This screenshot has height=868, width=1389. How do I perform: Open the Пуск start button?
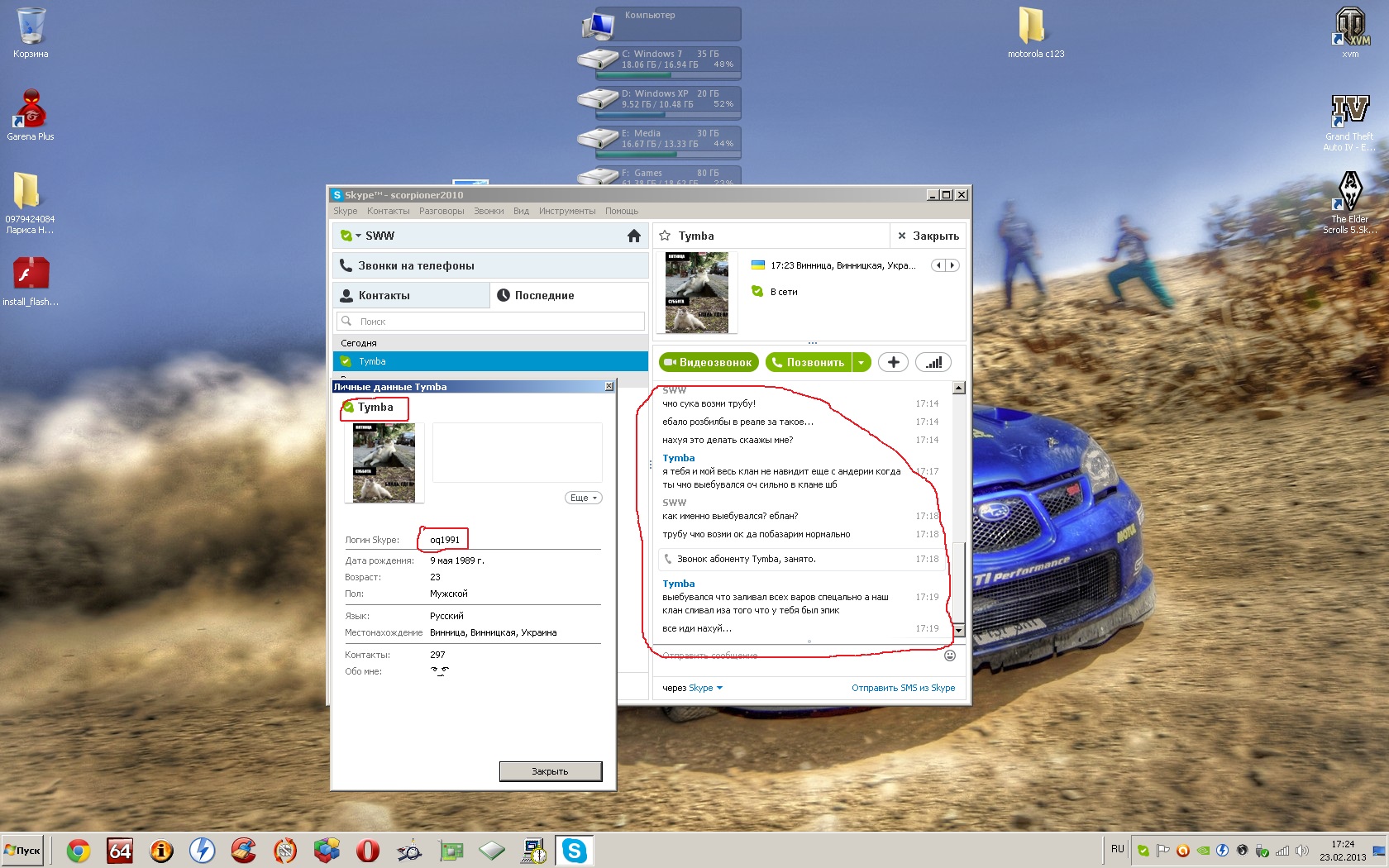[22, 850]
